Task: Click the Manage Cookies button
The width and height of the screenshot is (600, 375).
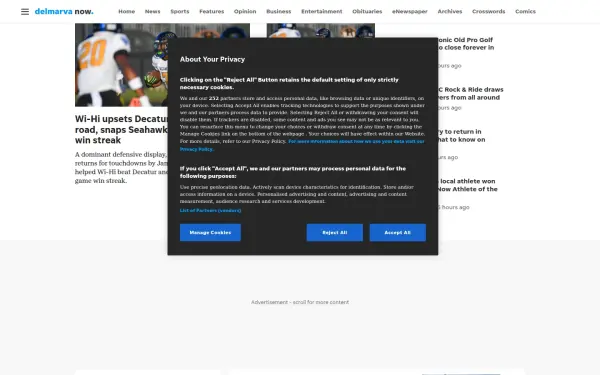Action: pos(210,233)
